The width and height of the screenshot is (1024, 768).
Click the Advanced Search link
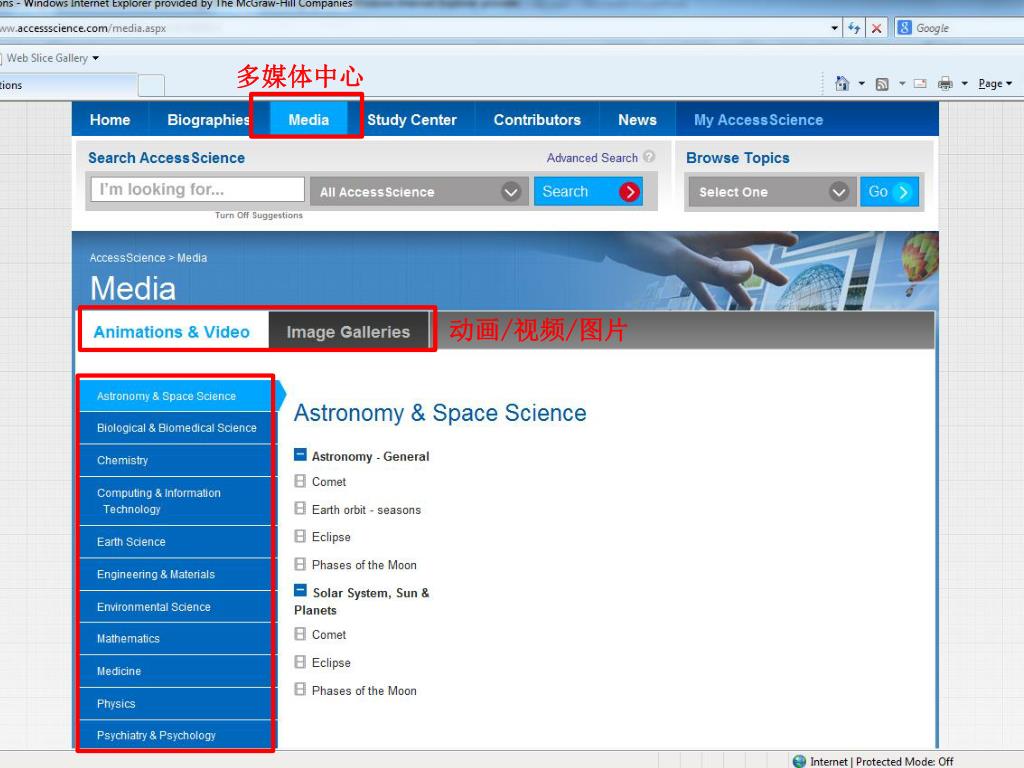(x=592, y=158)
